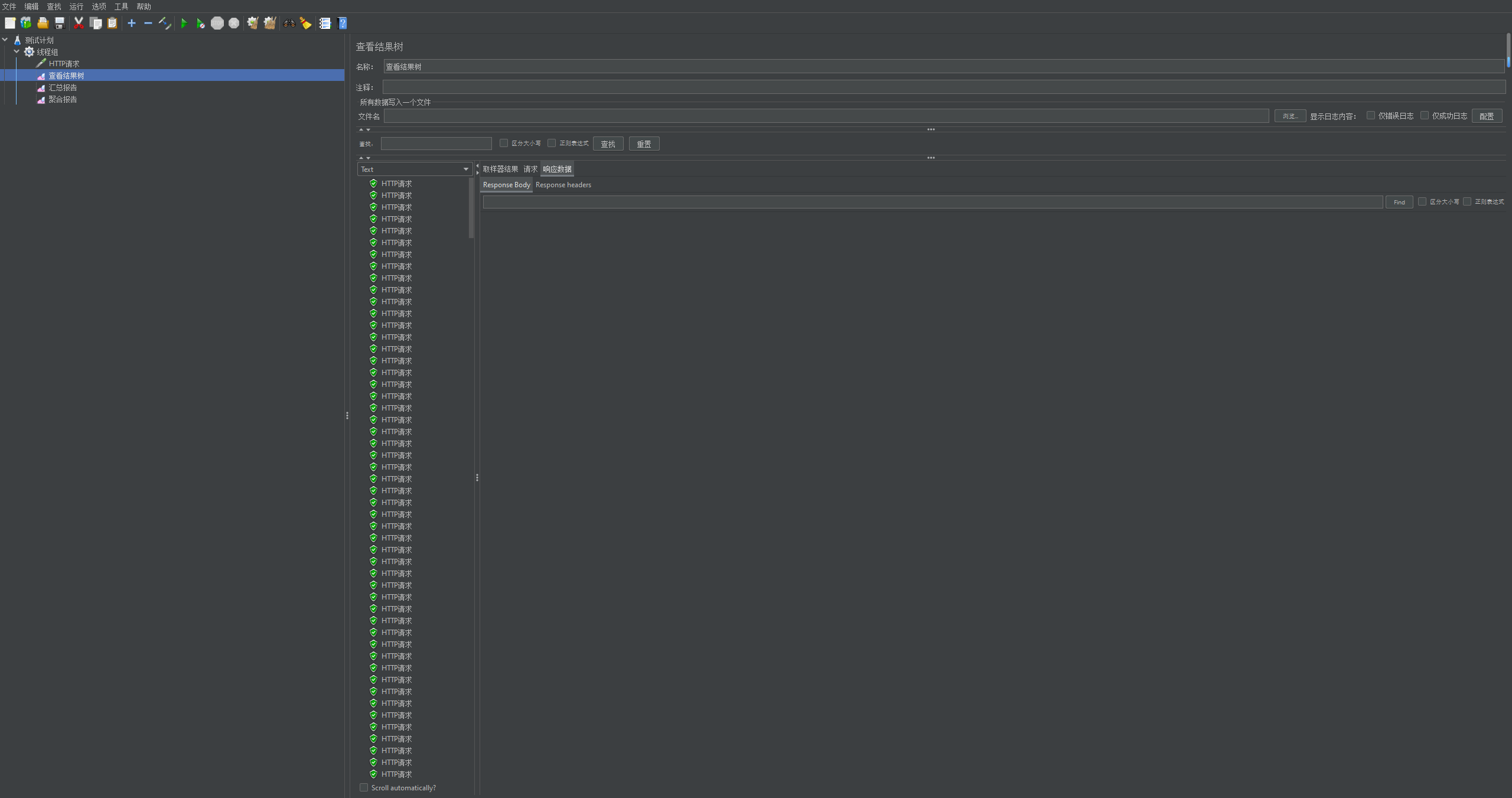Click the 重置 button
1512x798 pixels.
pyautogui.click(x=644, y=144)
